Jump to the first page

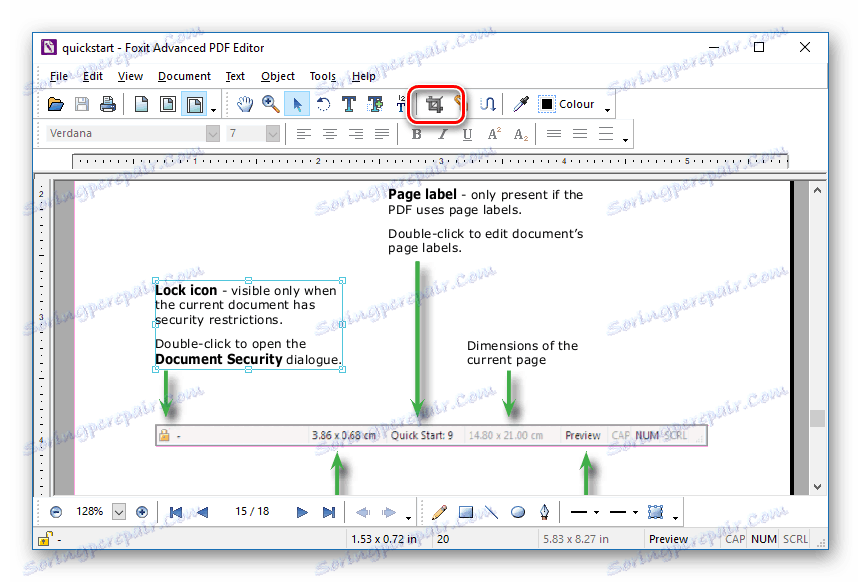coord(176,512)
